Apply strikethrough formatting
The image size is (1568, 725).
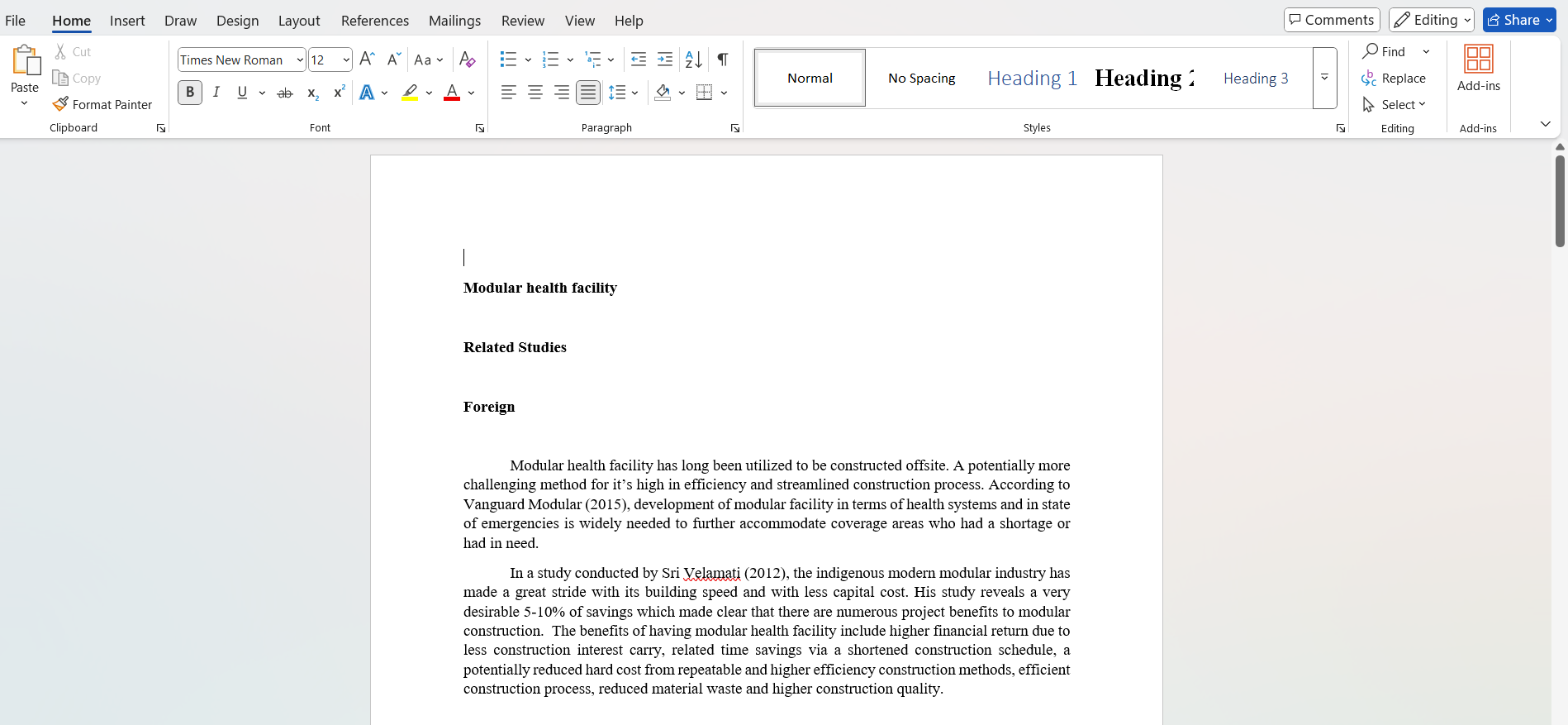285,93
